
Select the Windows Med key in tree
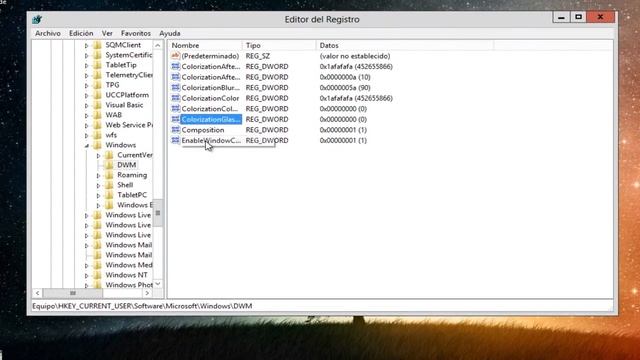[129, 265]
